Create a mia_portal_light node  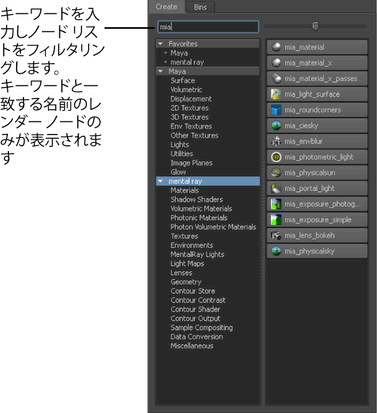coord(317,188)
